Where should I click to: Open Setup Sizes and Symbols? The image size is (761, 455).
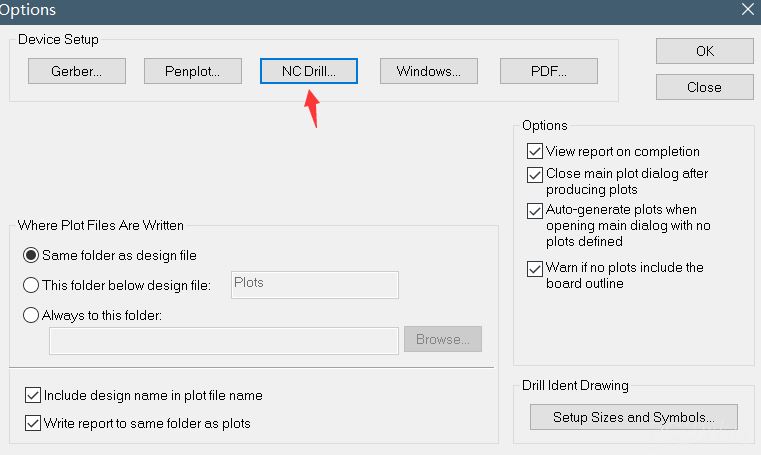pos(634,417)
